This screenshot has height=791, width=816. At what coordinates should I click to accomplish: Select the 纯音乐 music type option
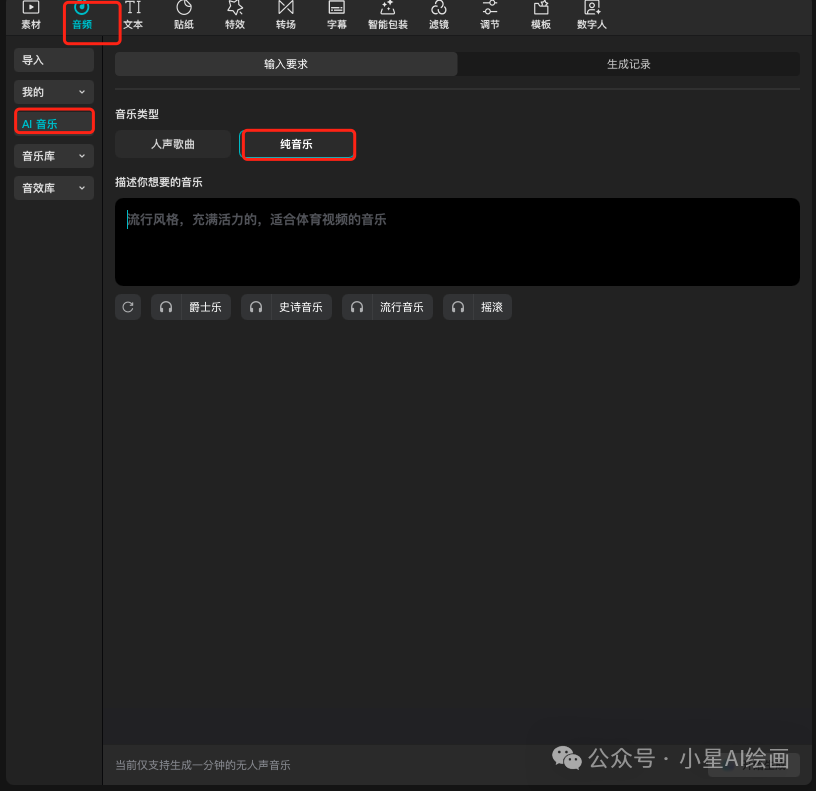tap(298, 144)
